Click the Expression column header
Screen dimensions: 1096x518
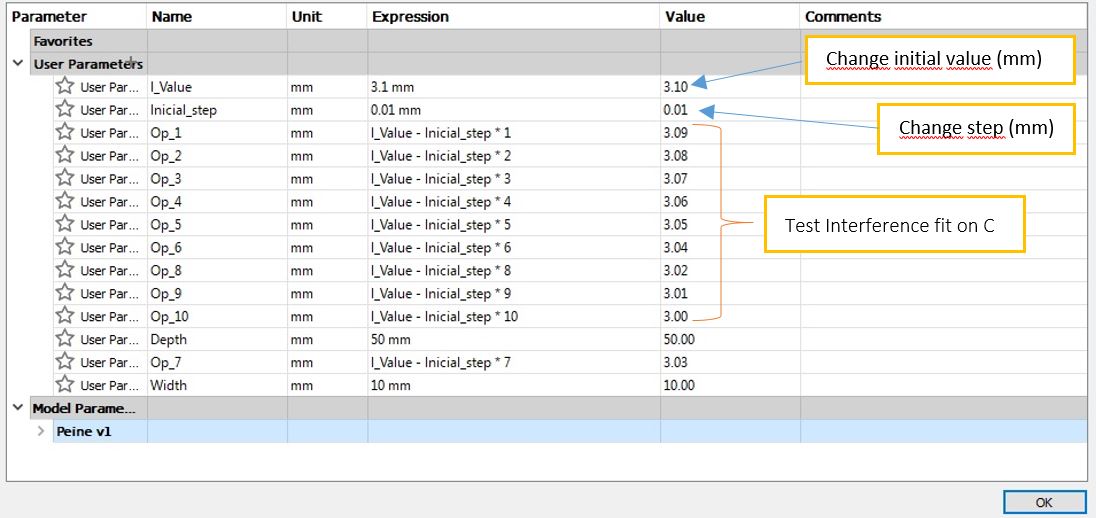tap(410, 17)
